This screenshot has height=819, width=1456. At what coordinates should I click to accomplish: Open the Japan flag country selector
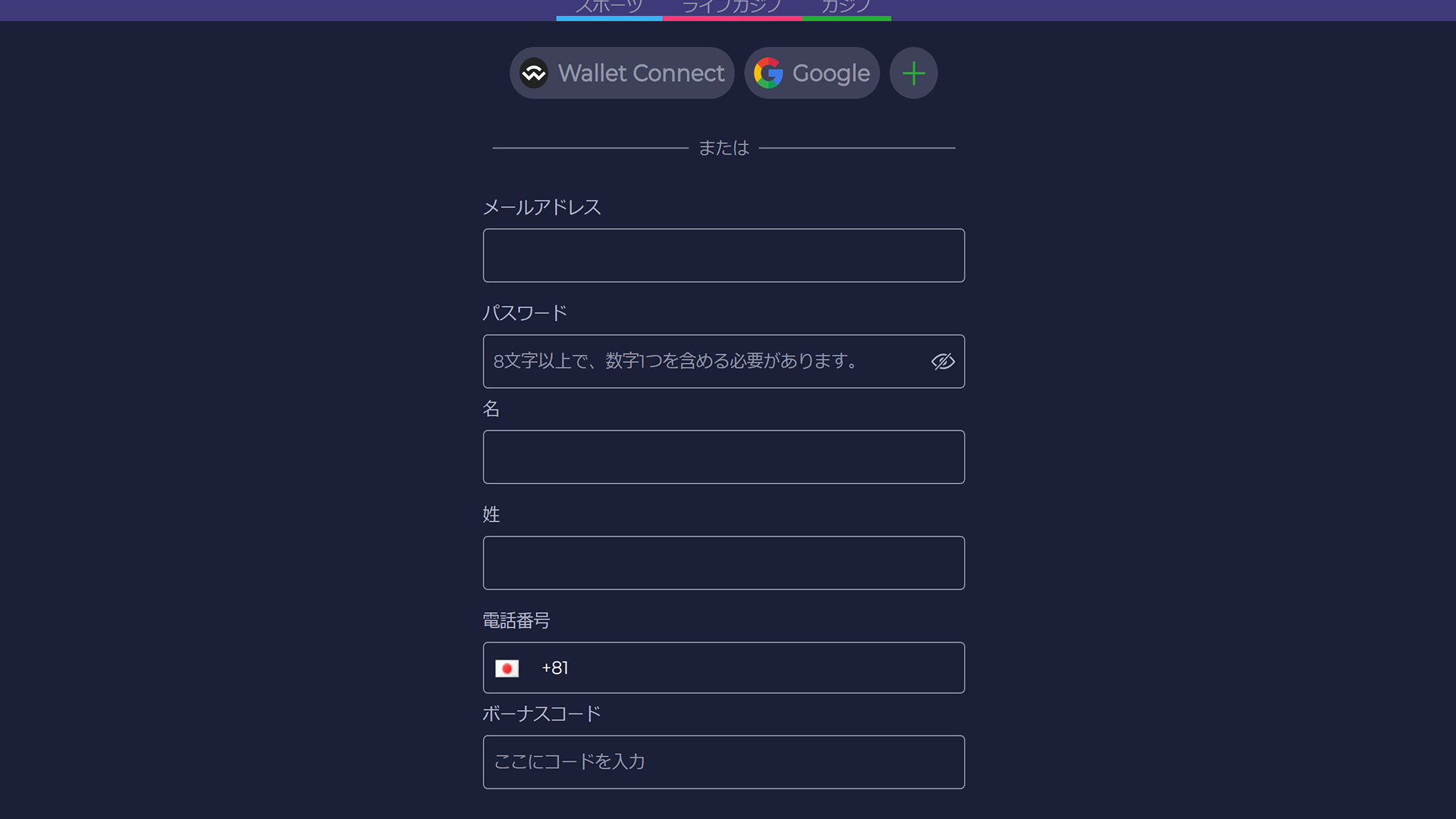[x=507, y=668]
